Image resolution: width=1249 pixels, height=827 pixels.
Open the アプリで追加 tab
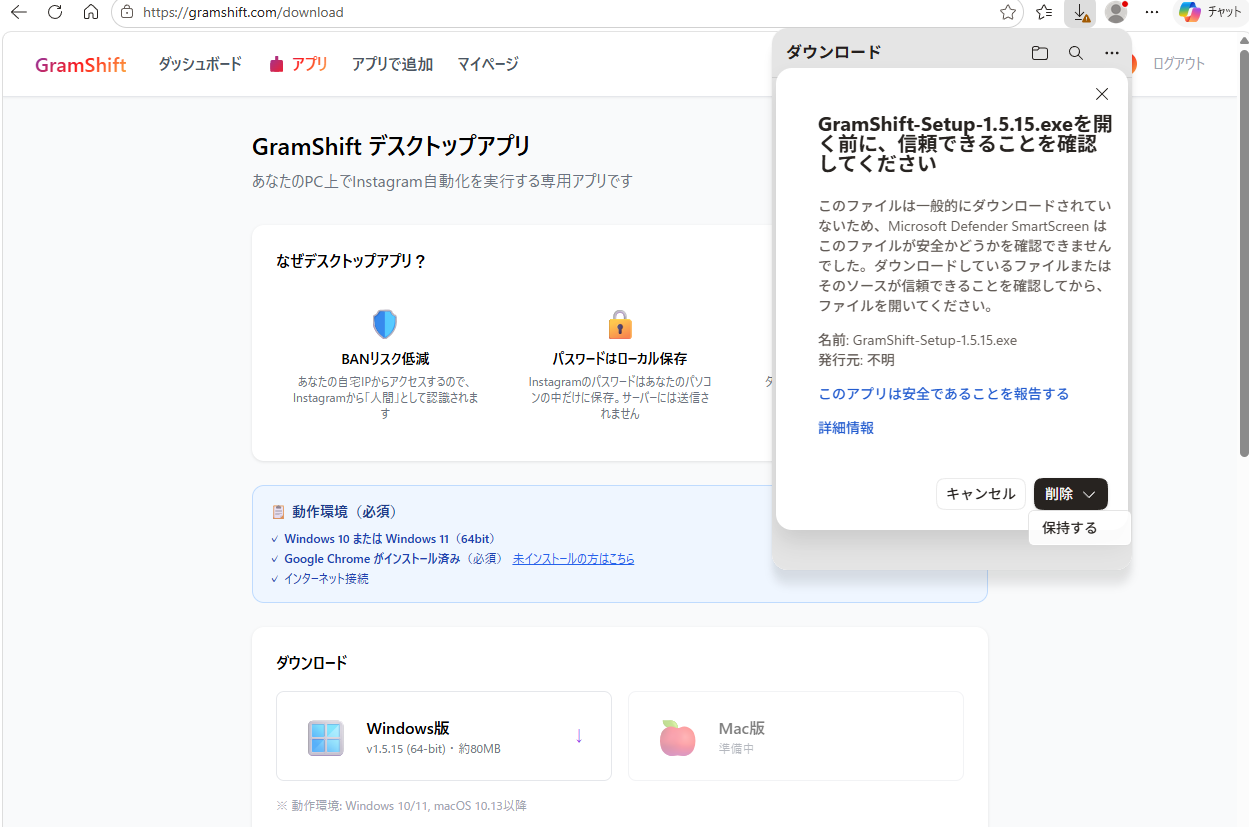[392, 64]
